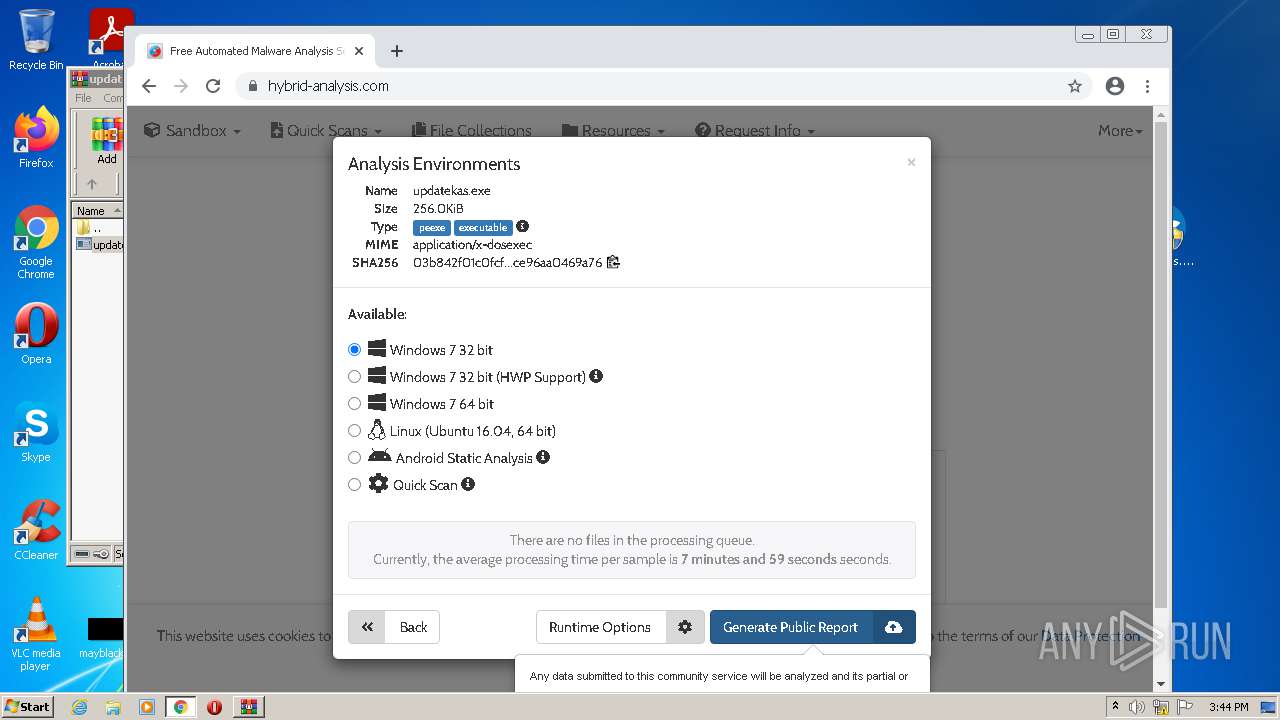This screenshot has height=720, width=1280.
Task: Open File Explorer from the taskbar
Action: click(113, 707)
